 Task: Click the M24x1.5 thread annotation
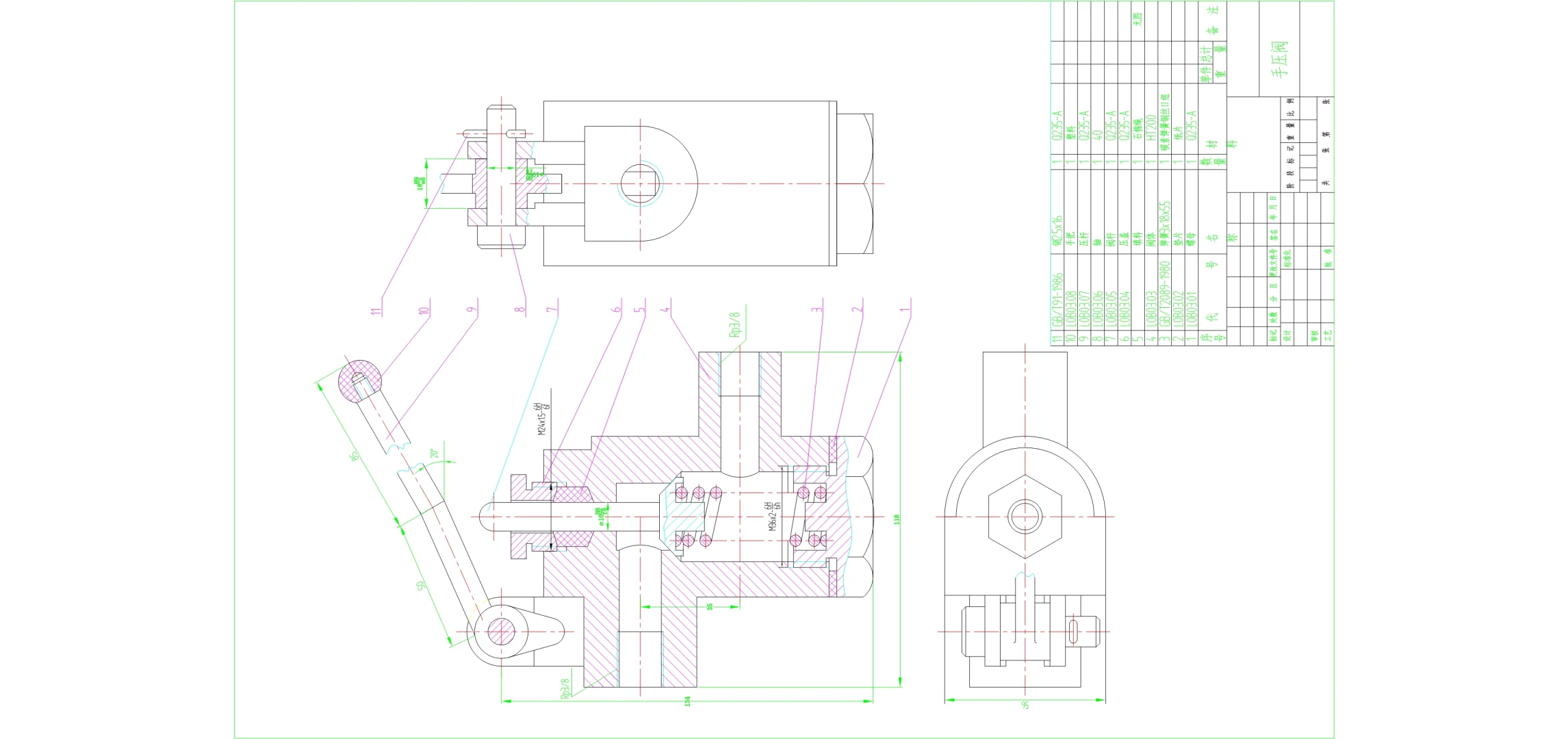pyautogui.click(x=541, y=418)
